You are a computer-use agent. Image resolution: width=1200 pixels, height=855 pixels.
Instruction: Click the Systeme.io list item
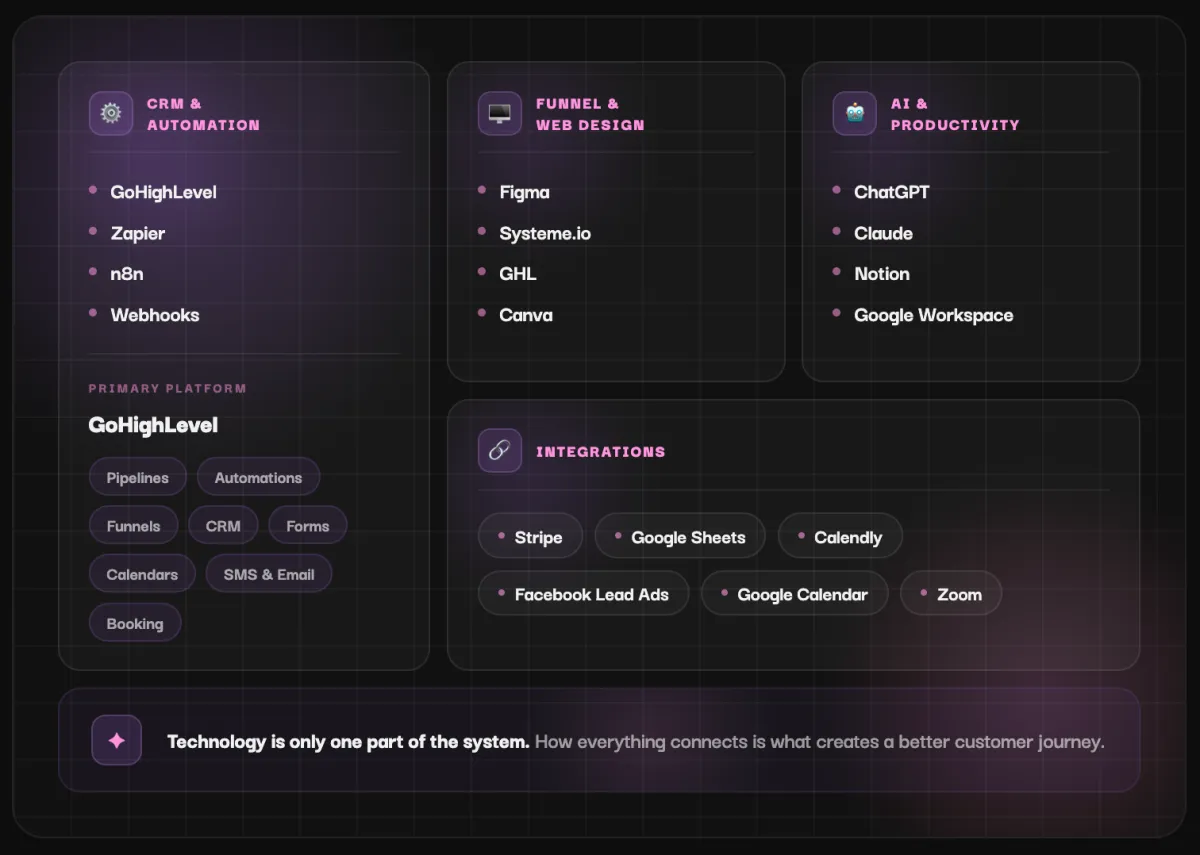click(545, 233)
